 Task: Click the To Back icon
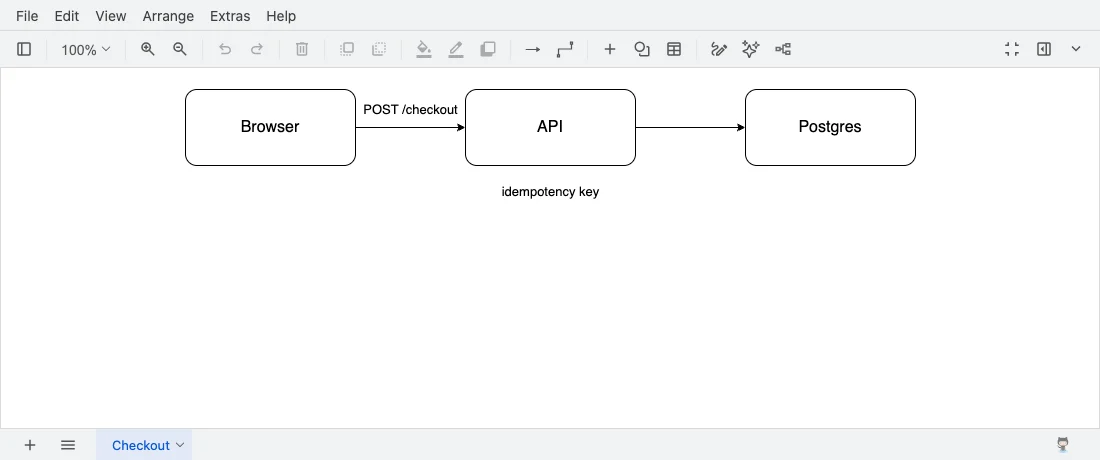pos(379,49)
